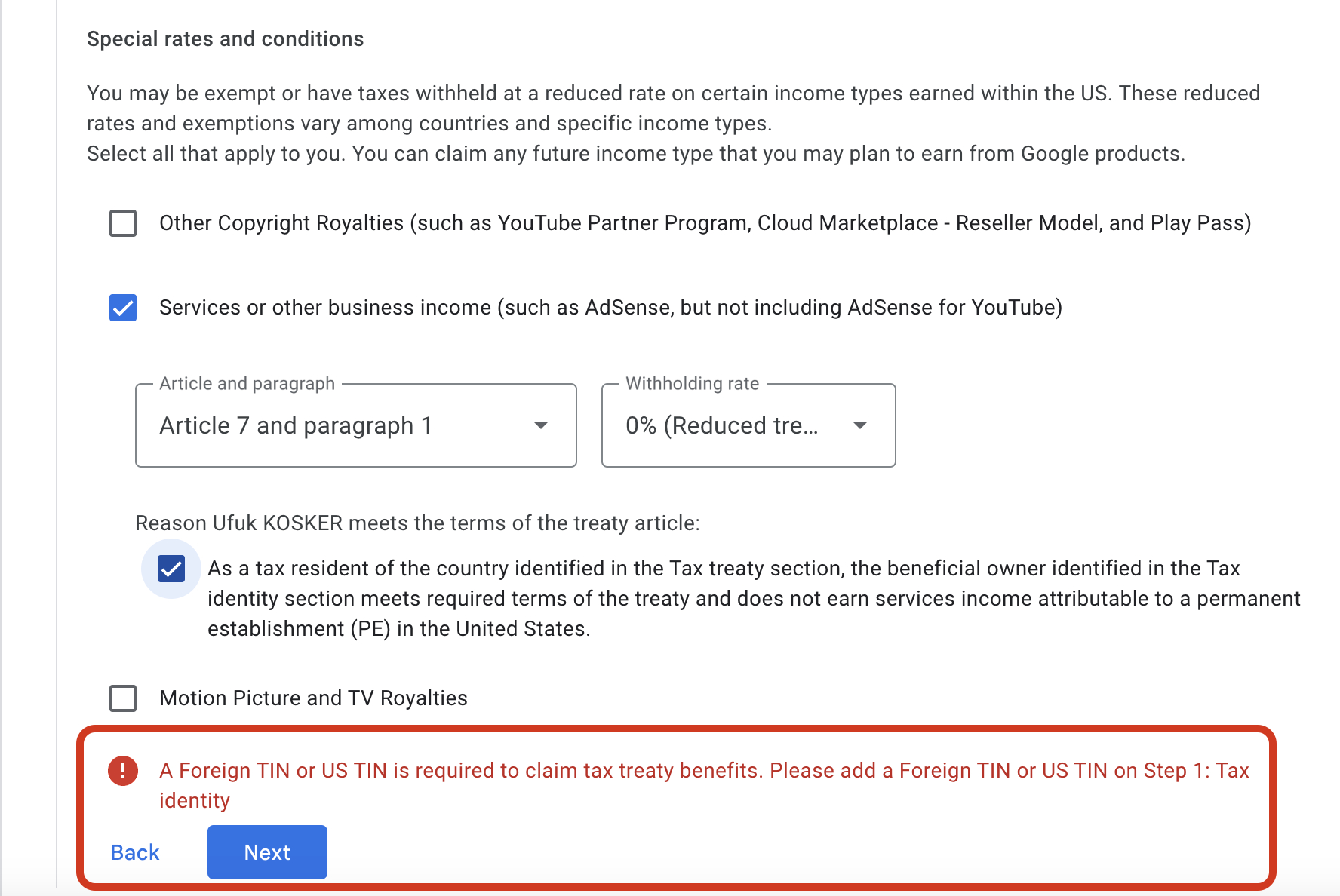The height and width of the screenshot is (896, 1340).
Task: Click the arrow beside Article 7 and paragraph 1
Action: pyautogui.click(x=541, y=425)
